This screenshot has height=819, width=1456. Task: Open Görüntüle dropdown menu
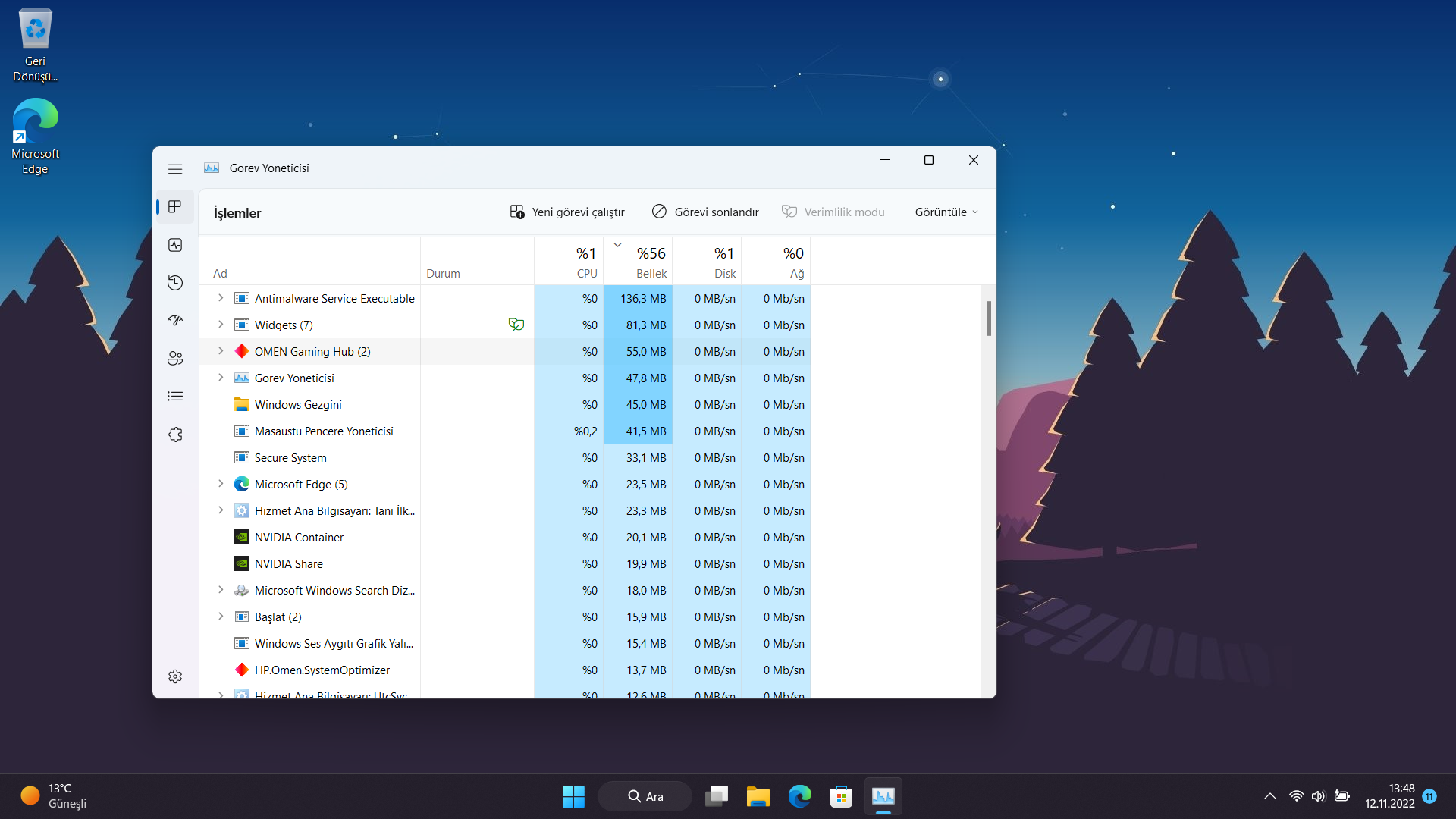pyautogui.click(x=946, y=212)
